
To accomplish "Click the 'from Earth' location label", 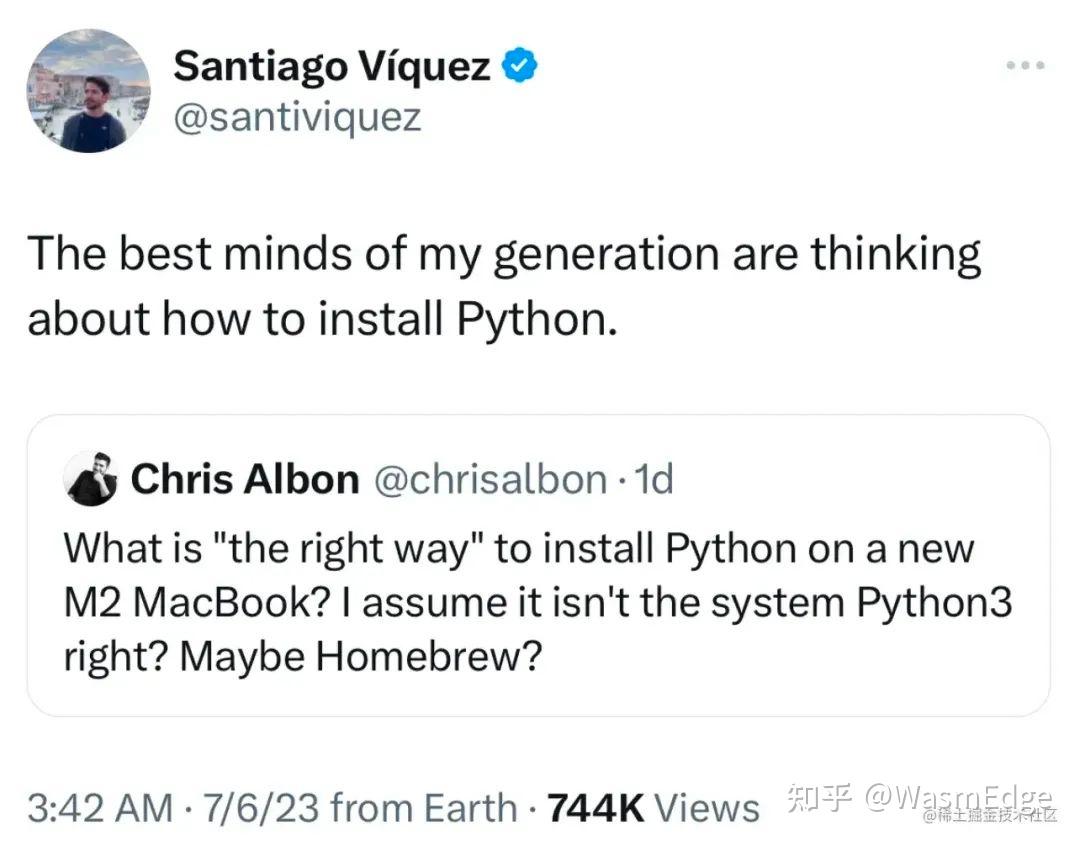I will pos(424,808).
